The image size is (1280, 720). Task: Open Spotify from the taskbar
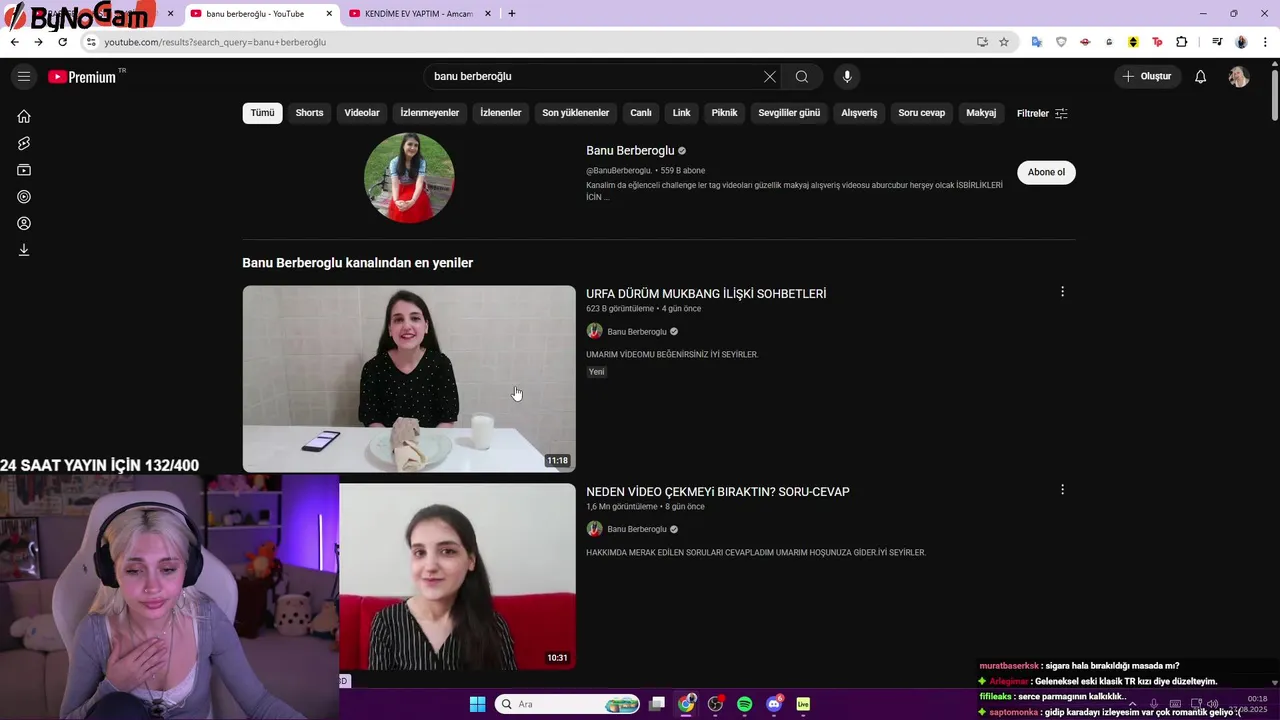pyautogui.click(x=745, y=704)
